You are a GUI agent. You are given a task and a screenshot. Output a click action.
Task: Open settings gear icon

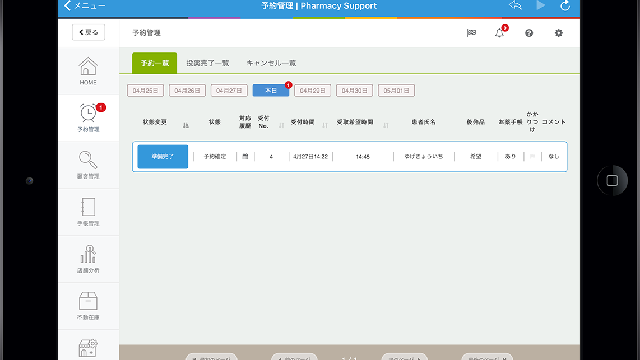(559, 33)
